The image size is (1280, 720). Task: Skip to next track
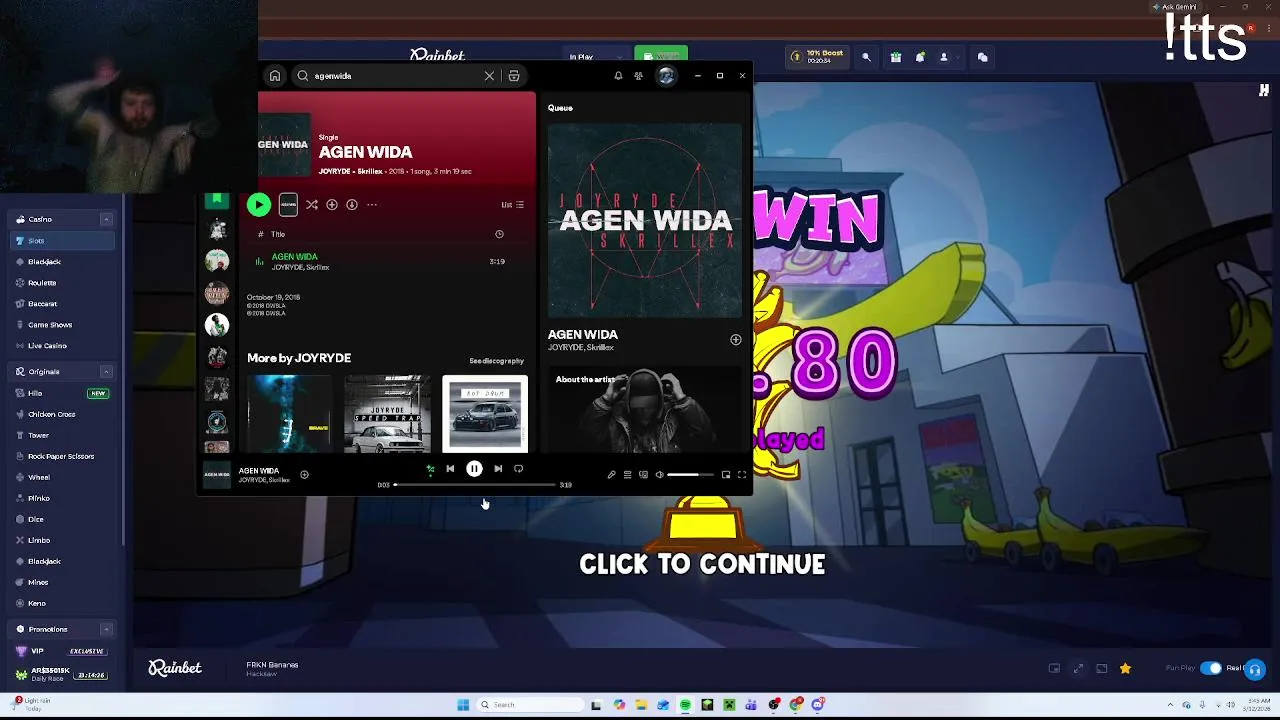pos(498,469)
